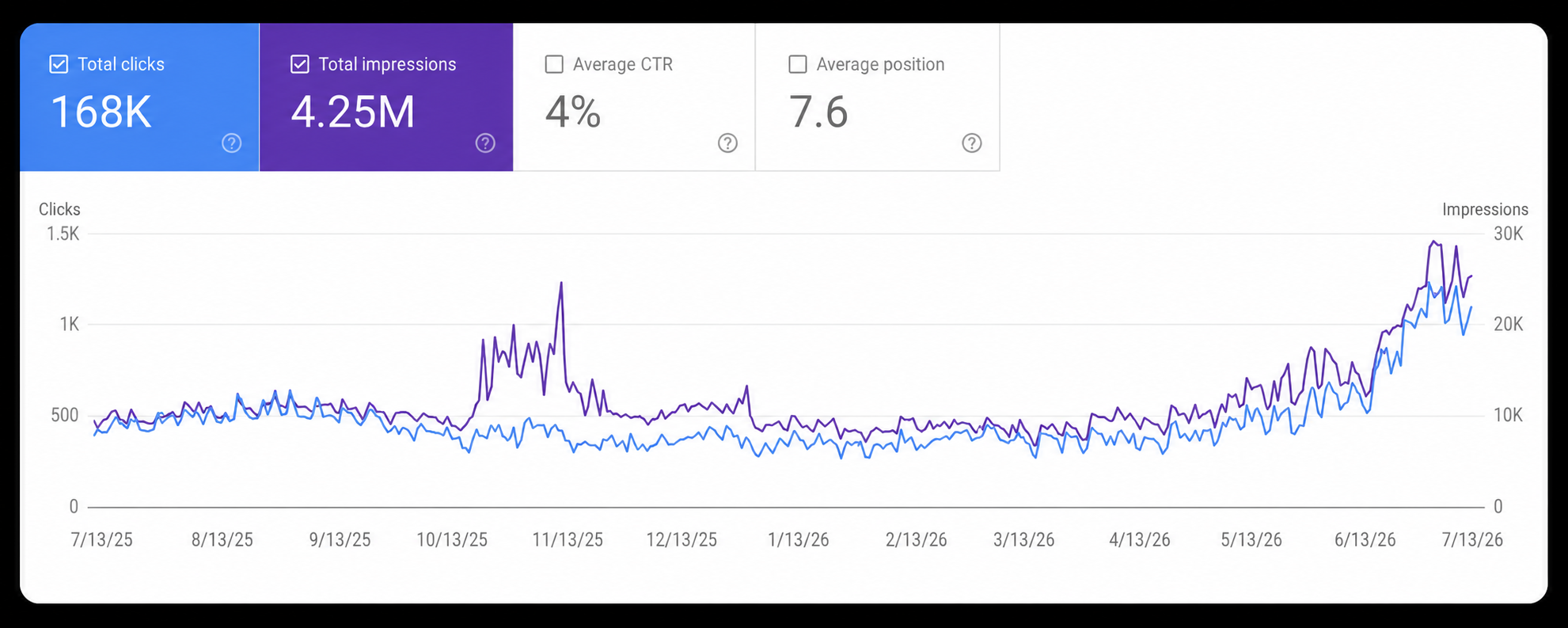Select the 4.25M total impressions value
This screenshot has height=628, width=1568.
pos(353,112)
